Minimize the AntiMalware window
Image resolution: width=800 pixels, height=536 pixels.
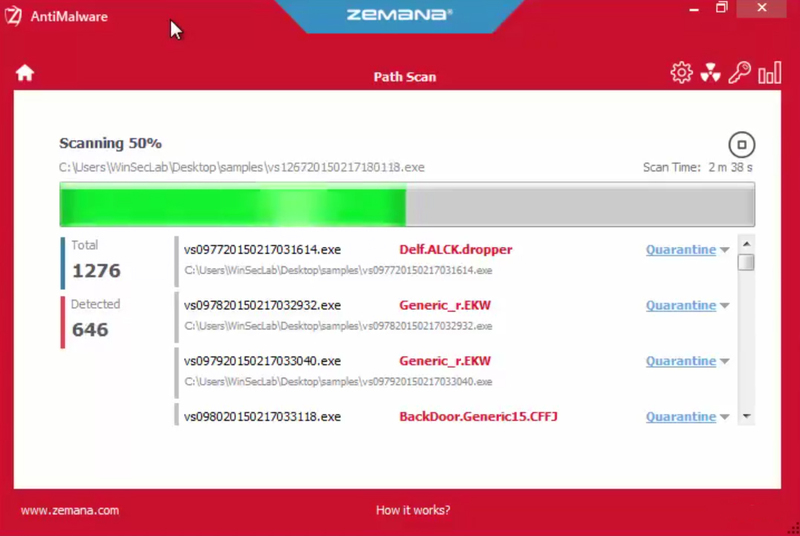[693, 9]
